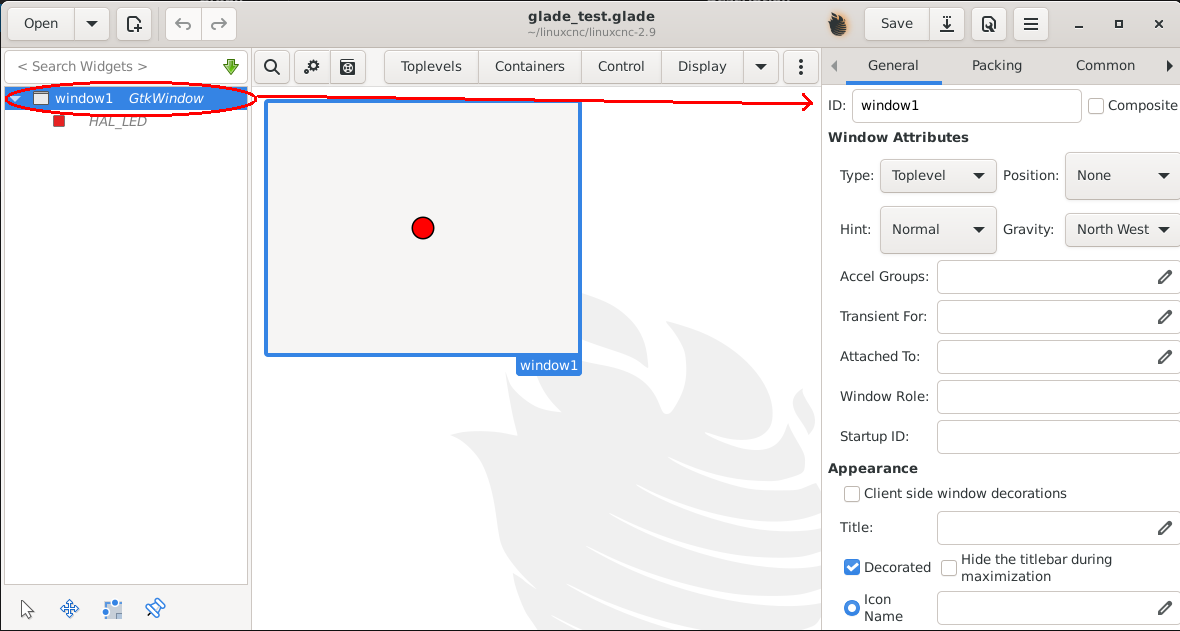Select the Icon Name radio button
This screenshot has width=1180, height=631.
tap(852, 608)
